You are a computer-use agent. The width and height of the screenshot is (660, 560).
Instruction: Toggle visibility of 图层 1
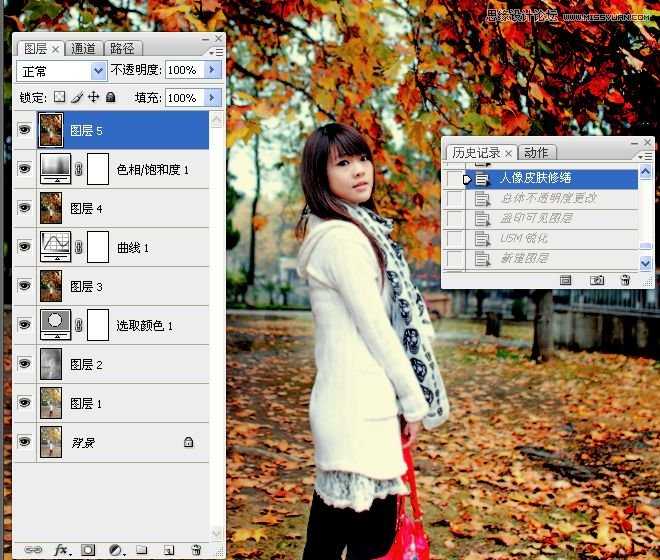[x=24, y=403]
